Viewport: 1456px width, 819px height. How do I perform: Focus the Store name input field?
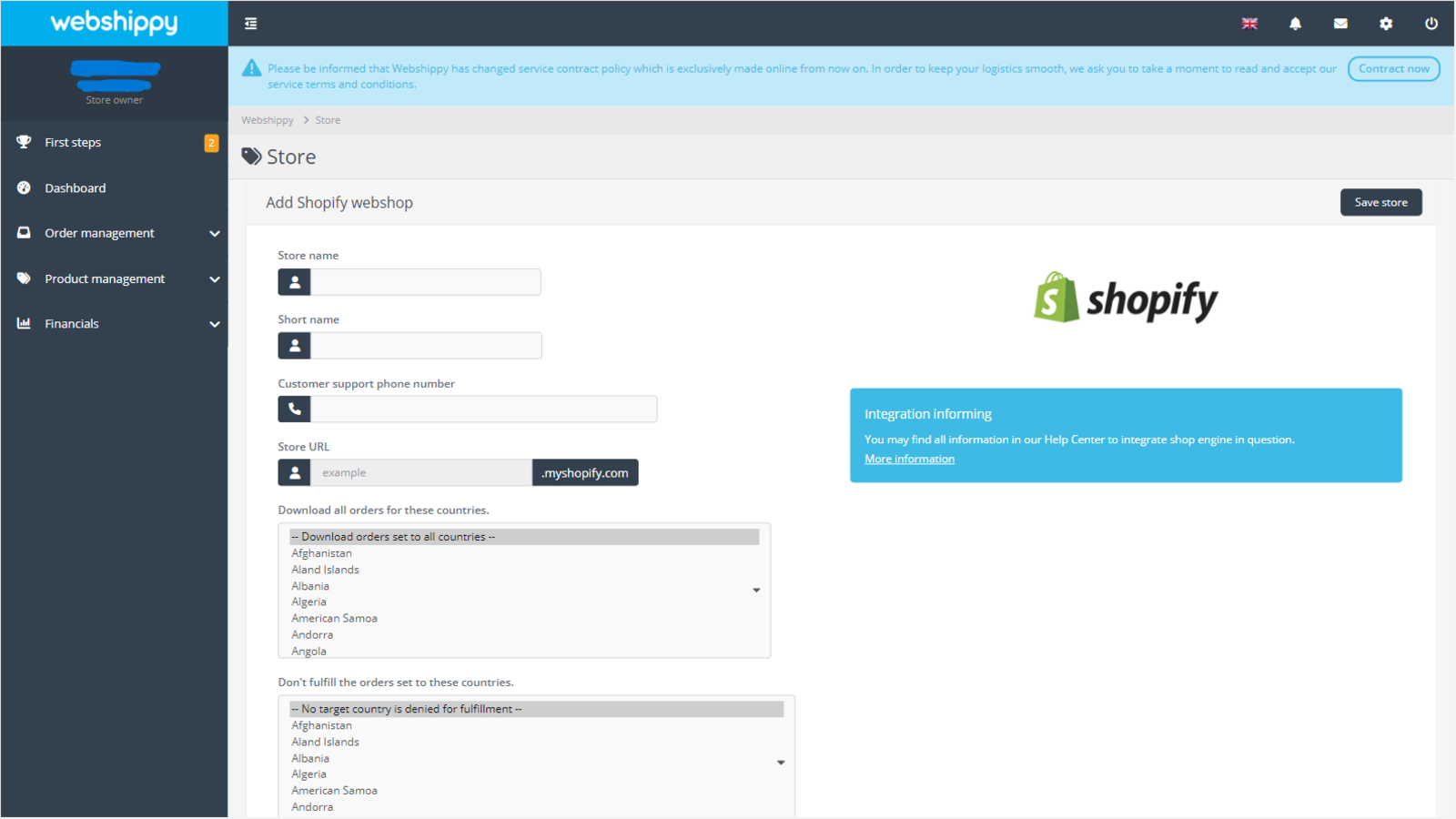coord(426,282)
